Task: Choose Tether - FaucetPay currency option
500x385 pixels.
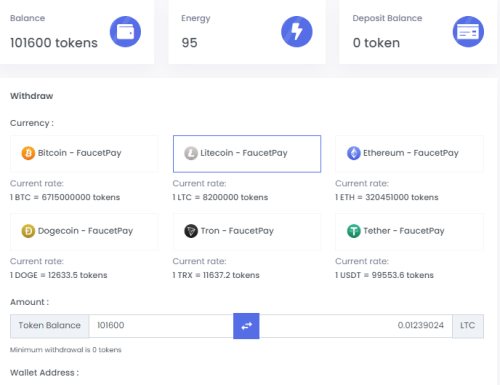Action: point(409,232)
